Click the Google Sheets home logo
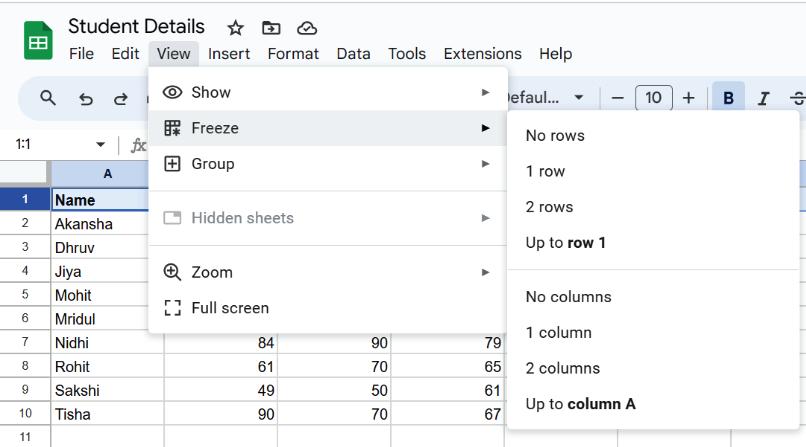 click(x=38, y=41)
